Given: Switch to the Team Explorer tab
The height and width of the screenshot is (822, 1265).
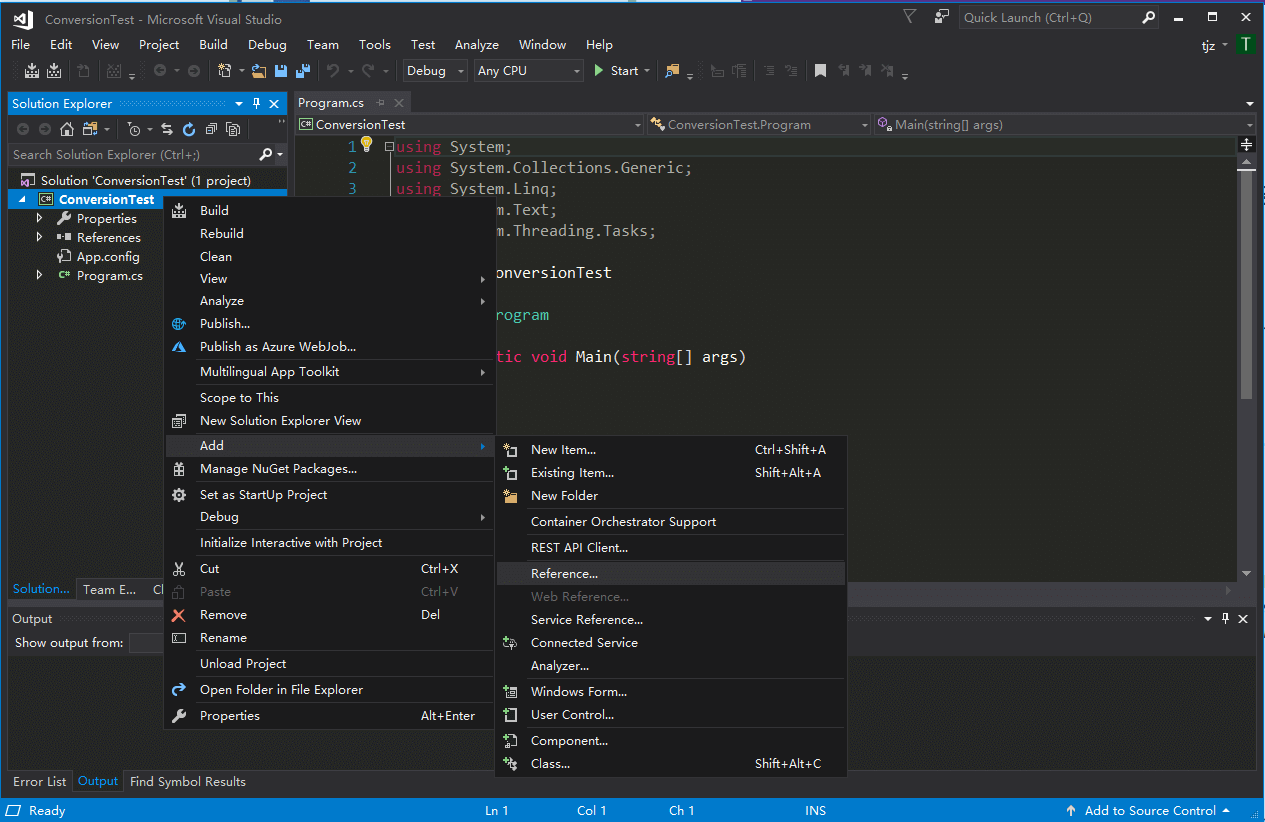Looking at the screenshot, I should [110, 590].
